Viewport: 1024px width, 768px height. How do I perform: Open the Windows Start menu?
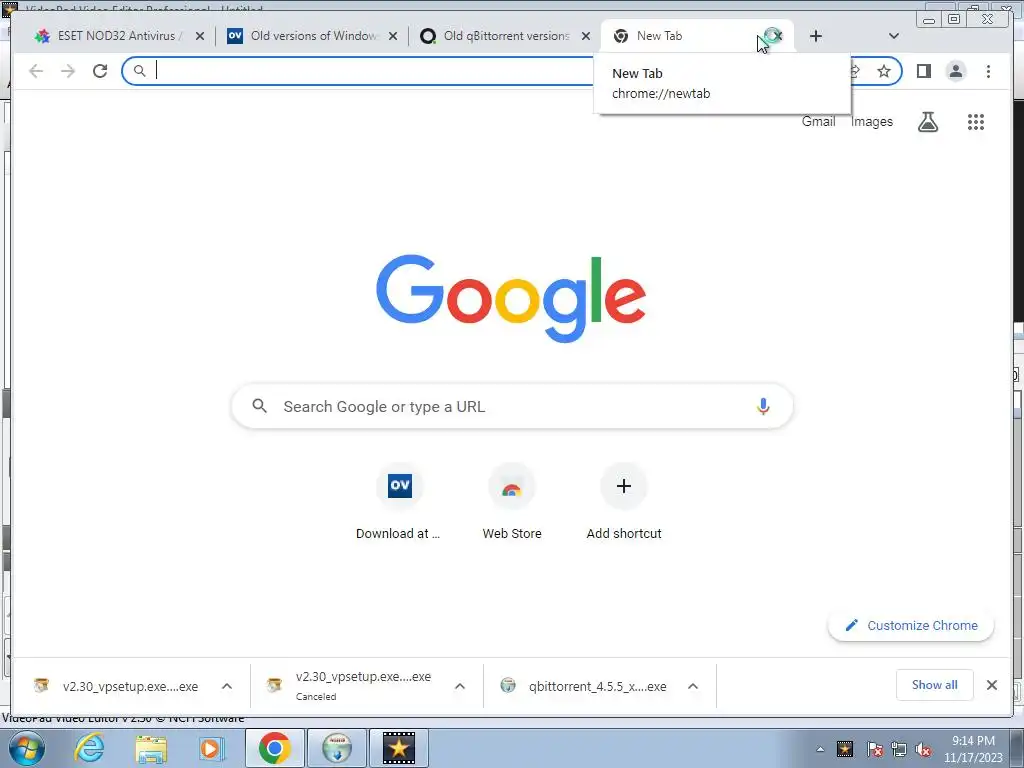tap(26, 748)
